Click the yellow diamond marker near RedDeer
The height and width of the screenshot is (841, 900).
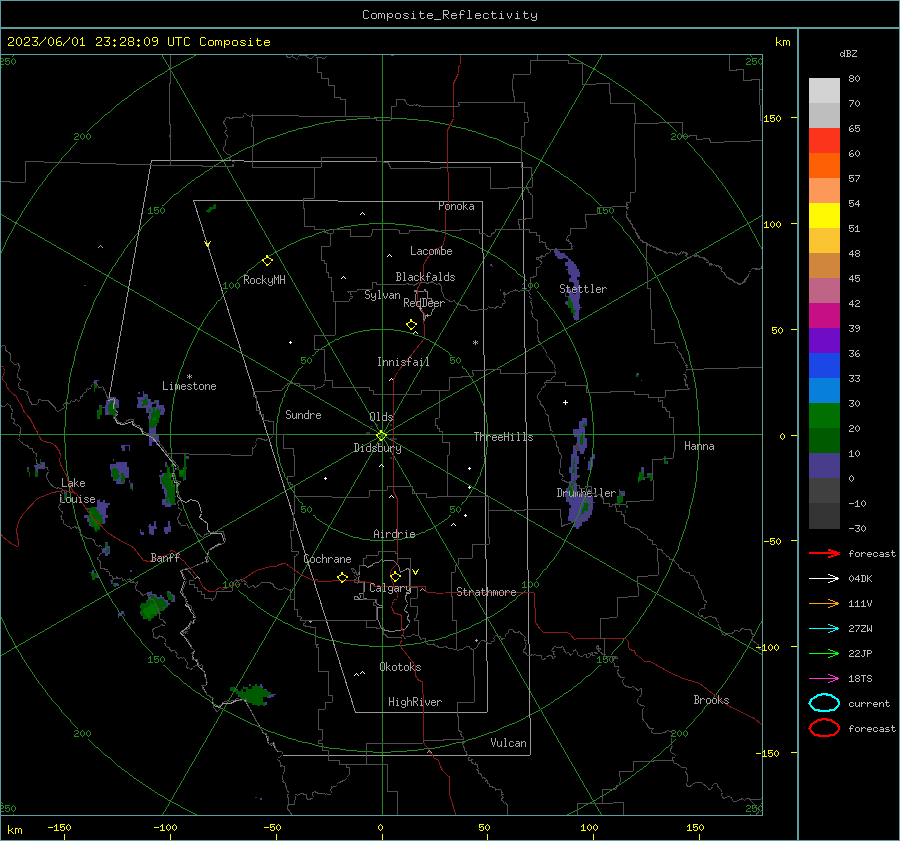click(x=411, y=325)
